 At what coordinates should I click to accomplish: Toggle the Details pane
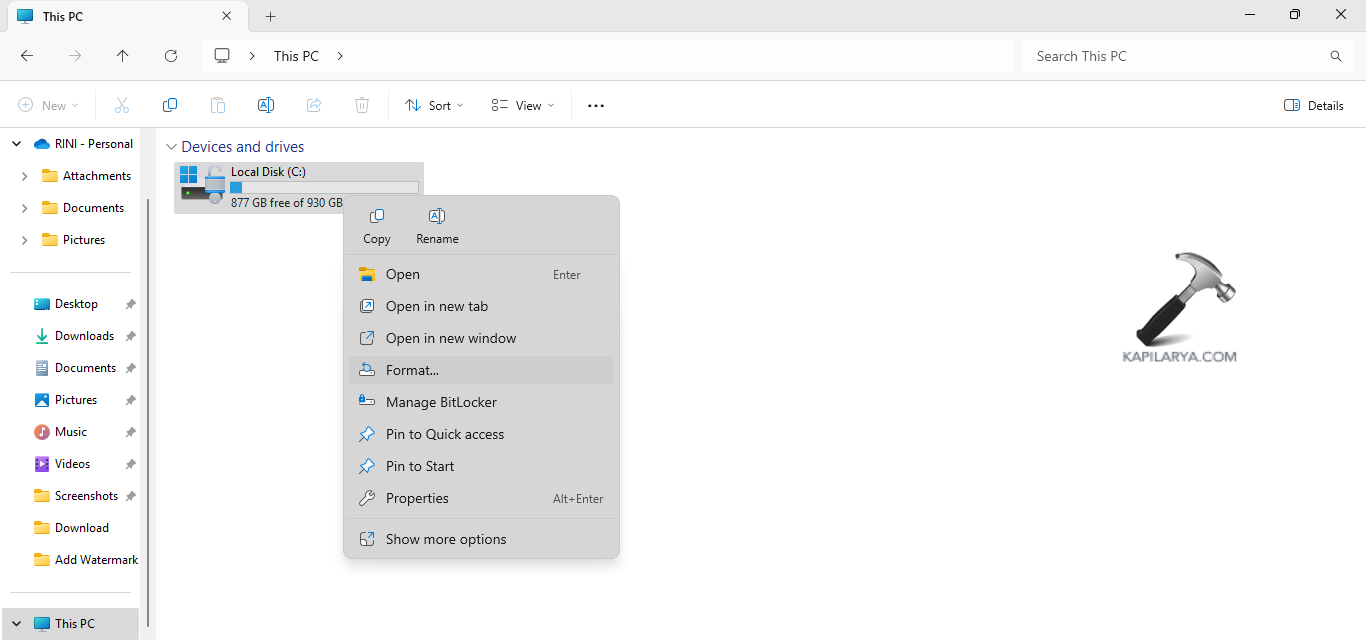tap(1313, 105)
